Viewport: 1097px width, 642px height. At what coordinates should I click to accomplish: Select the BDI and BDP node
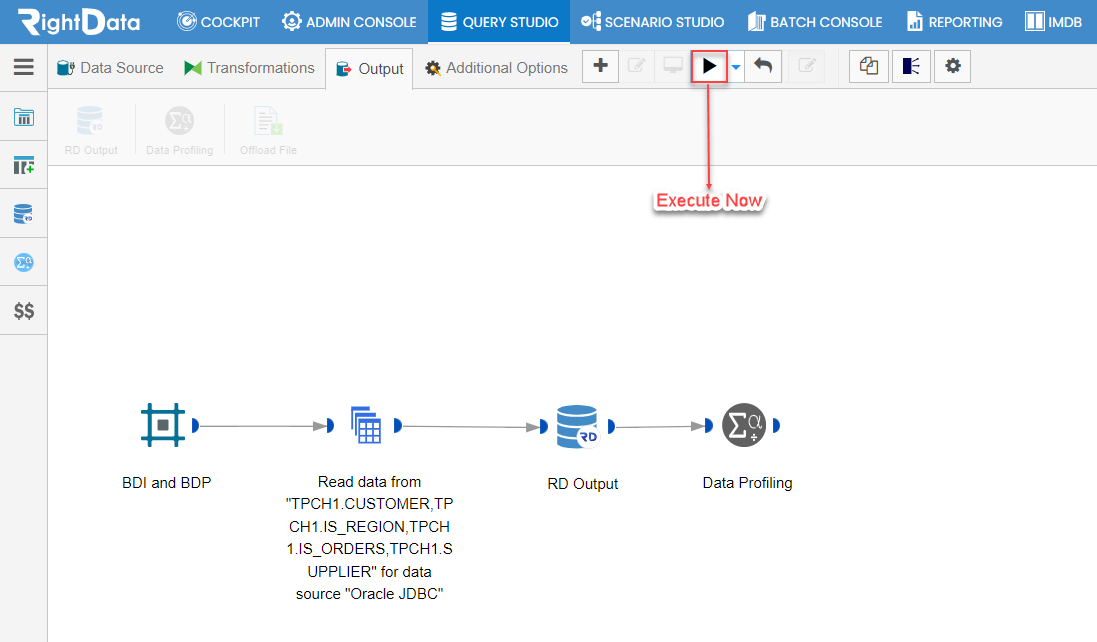click(x=163, y=425)
